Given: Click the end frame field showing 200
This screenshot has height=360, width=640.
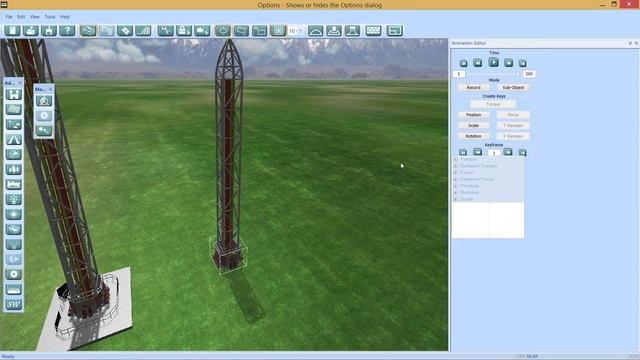Looking at the screenshot, I should tap(529, 74).
